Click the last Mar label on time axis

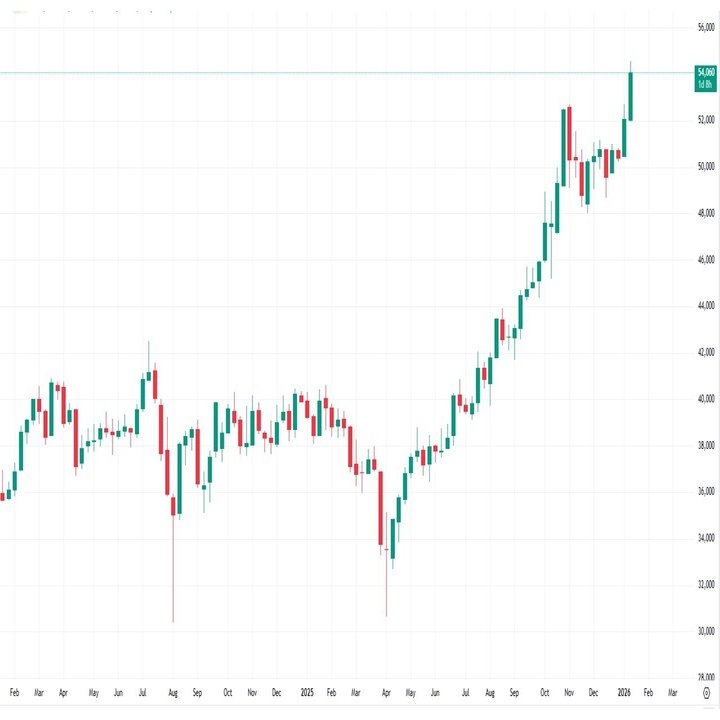pos(672,692)
